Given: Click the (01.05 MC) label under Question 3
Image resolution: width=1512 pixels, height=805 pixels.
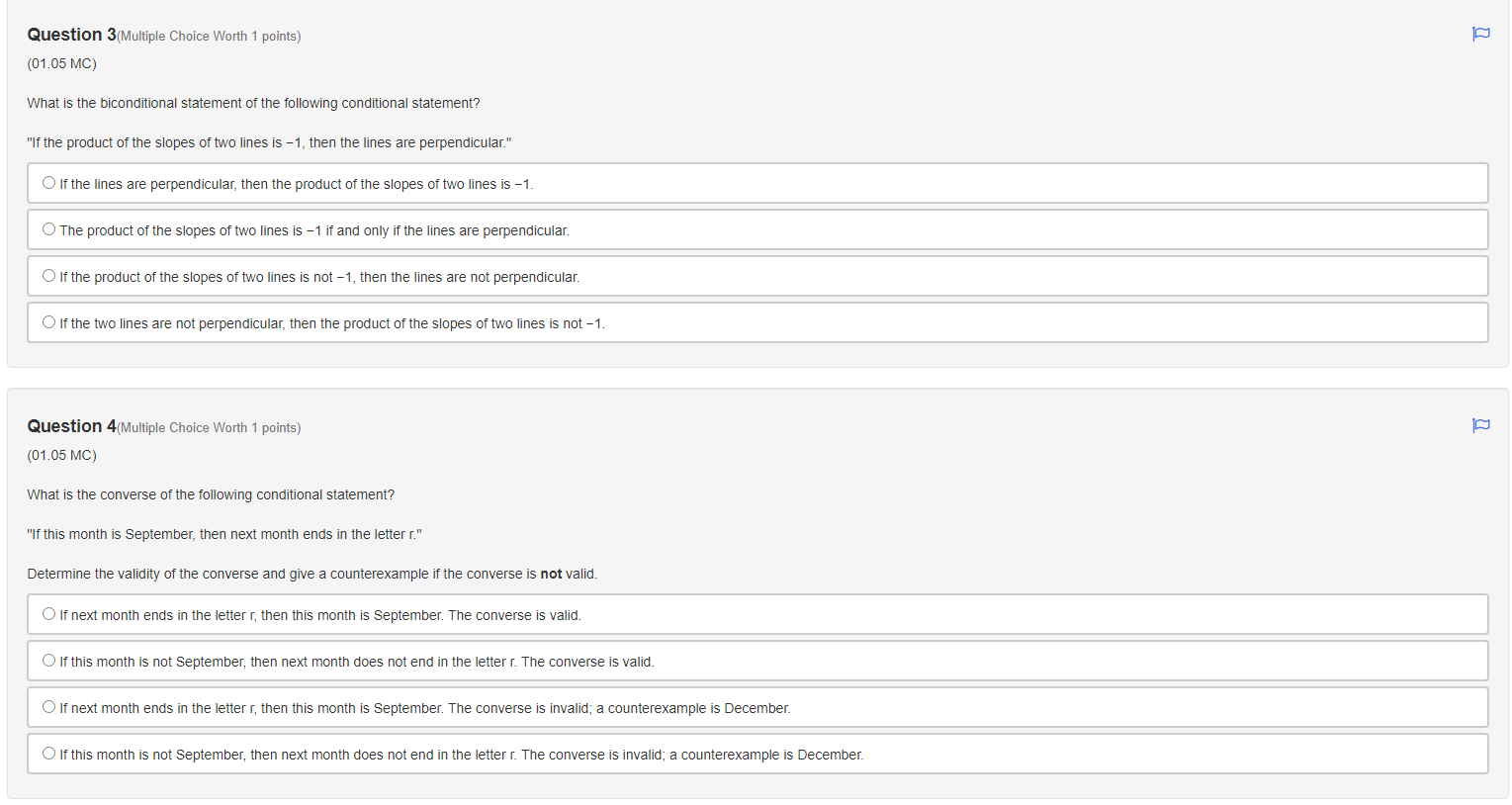Looking at the screenshot, I should point(61,63).
